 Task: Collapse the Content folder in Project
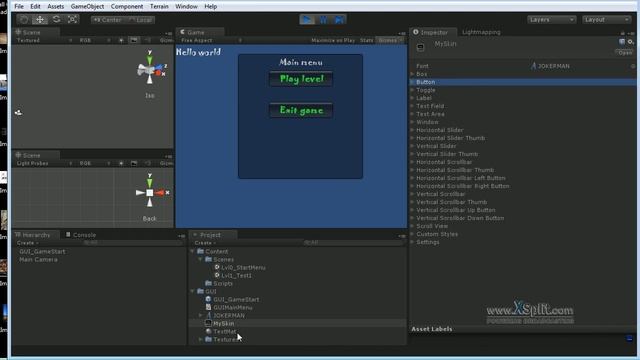[192, 251]
